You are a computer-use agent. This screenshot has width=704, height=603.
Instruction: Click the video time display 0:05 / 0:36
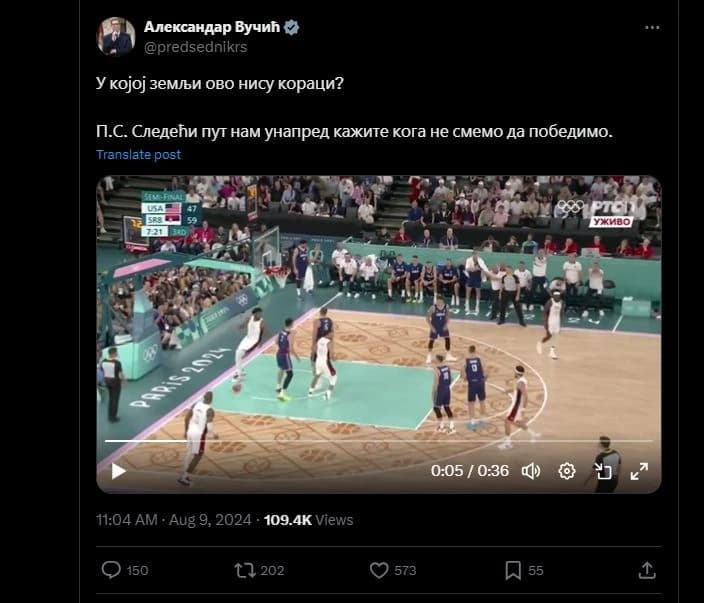(x=470, y=471)
